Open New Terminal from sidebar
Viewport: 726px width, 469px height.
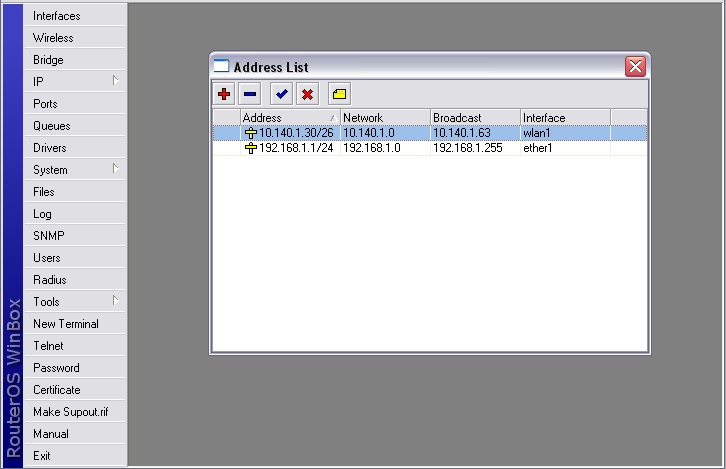click(x=66, y=324)
